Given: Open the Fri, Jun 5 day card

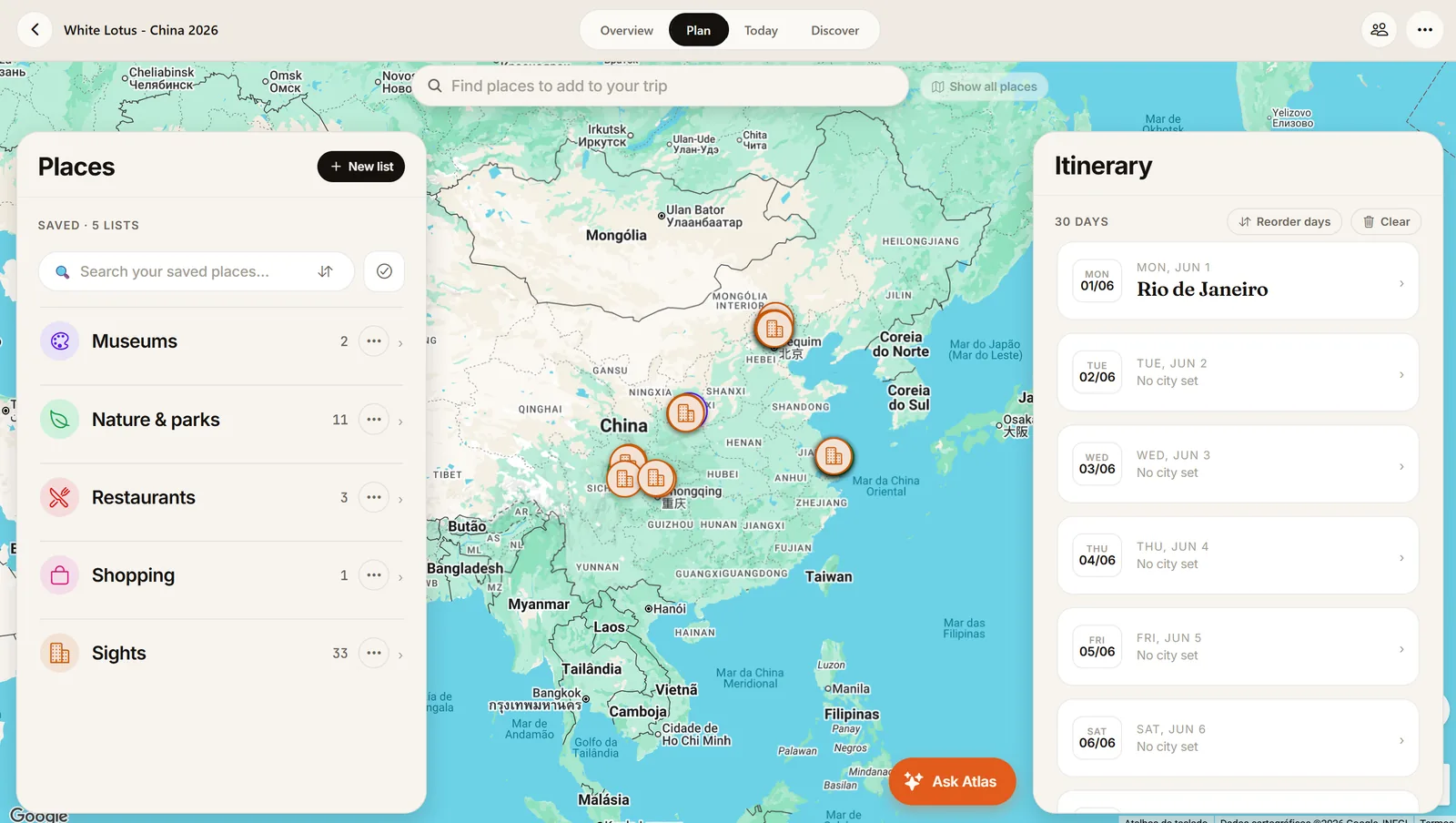Looking at the screenshot, I should point(1238,646).
